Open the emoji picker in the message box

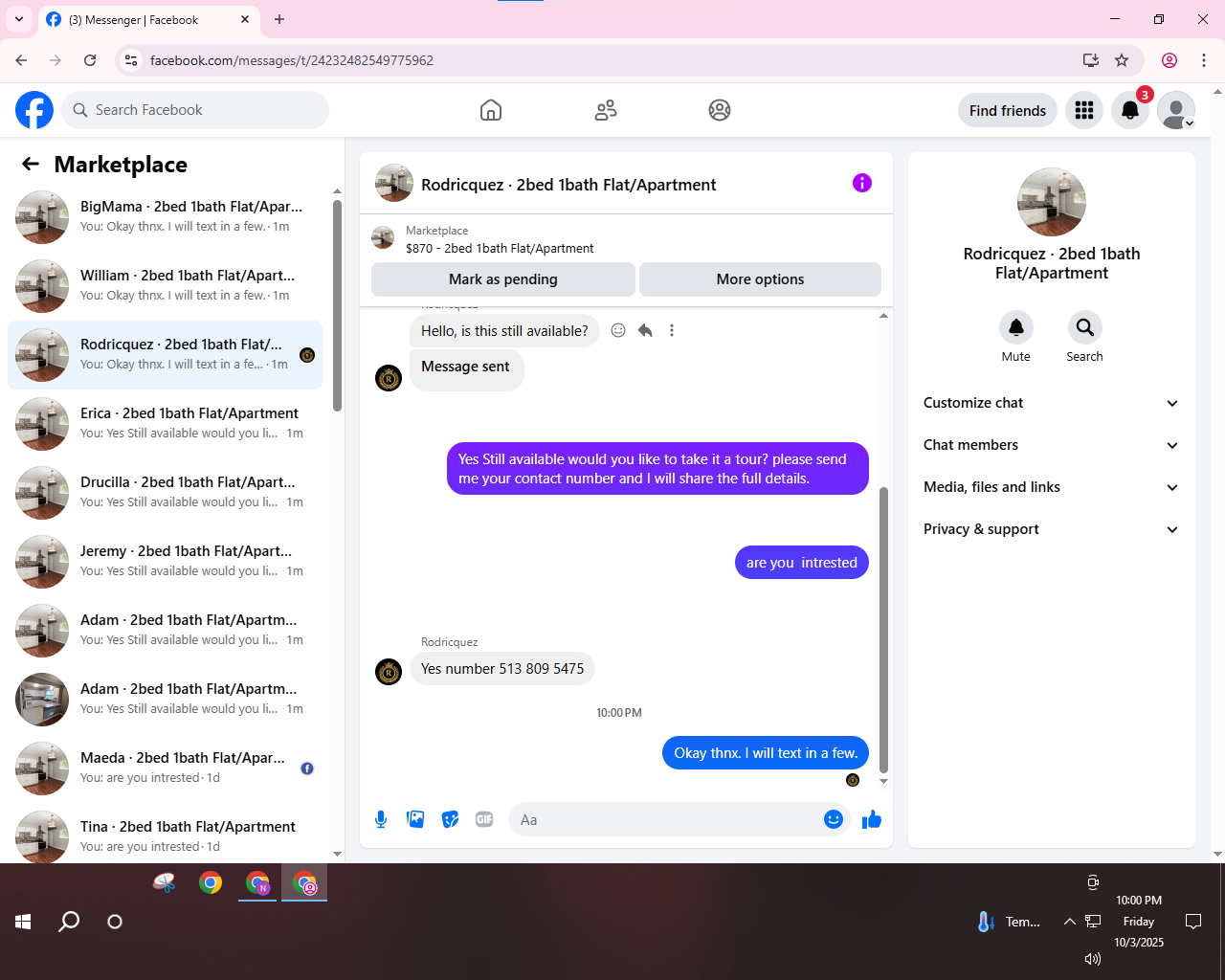coord(834,819)
